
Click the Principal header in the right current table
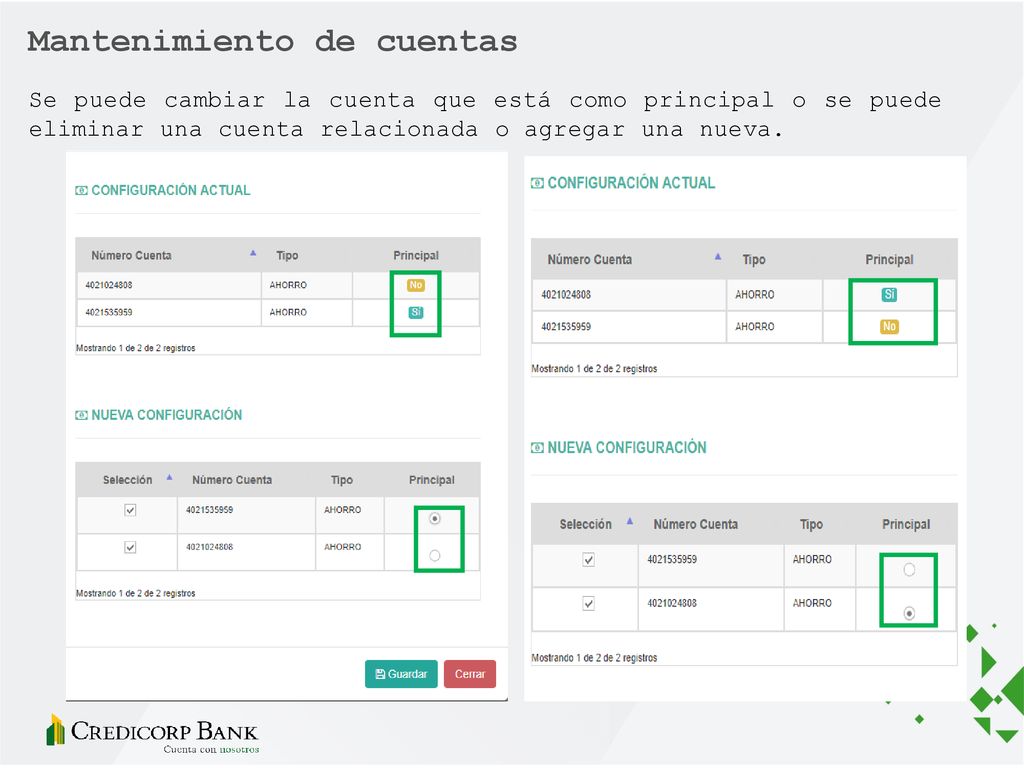[x=889, y=260]
